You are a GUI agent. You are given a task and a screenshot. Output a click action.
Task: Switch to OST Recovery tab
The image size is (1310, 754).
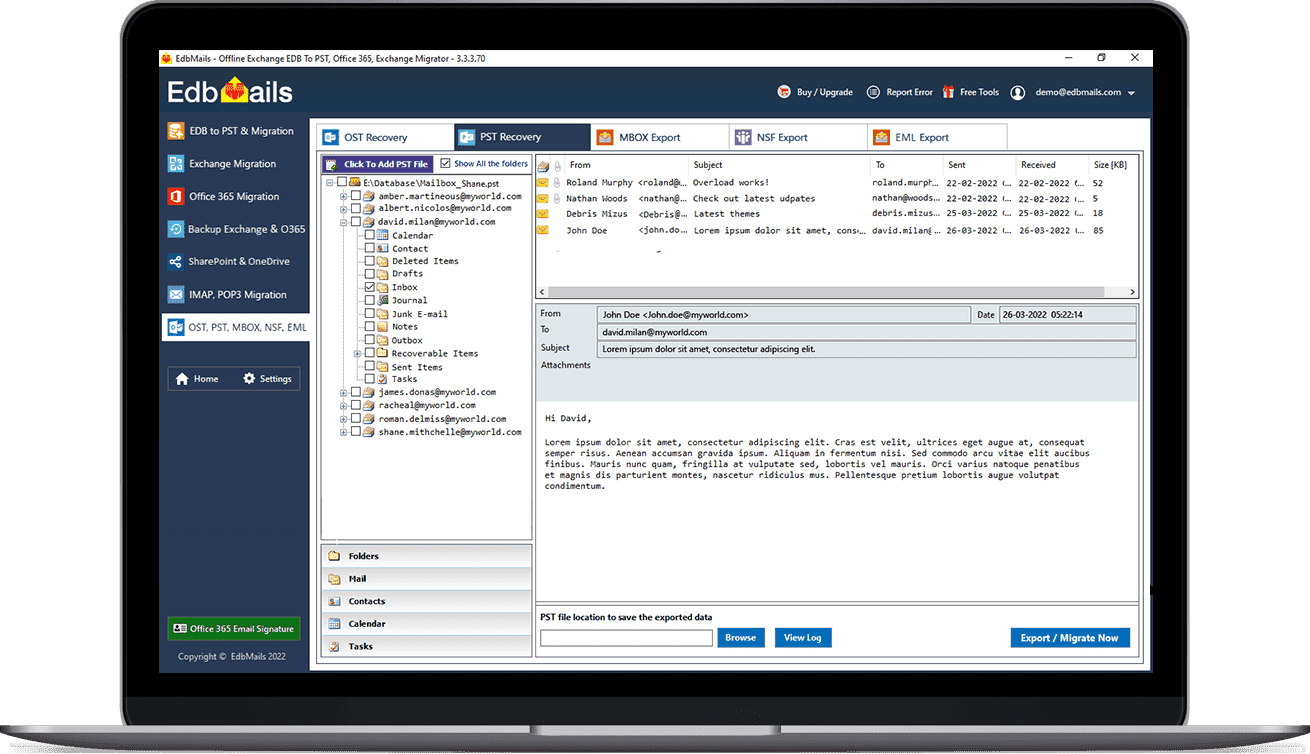[385, 137]
